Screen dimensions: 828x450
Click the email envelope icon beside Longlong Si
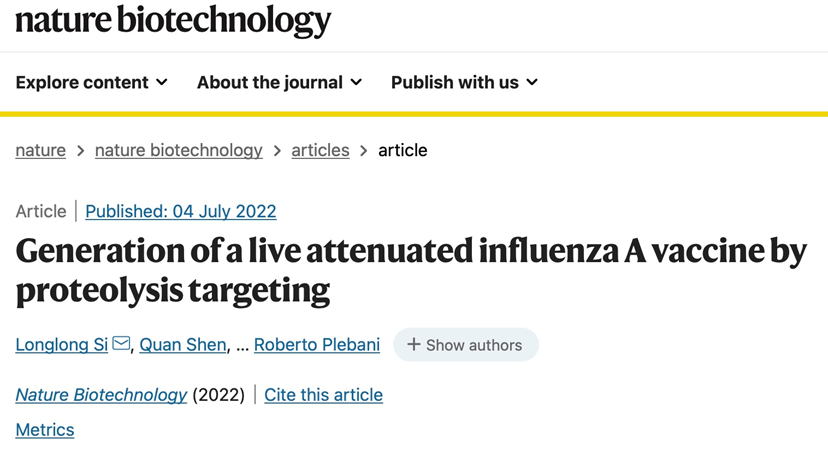coord(121,344)
